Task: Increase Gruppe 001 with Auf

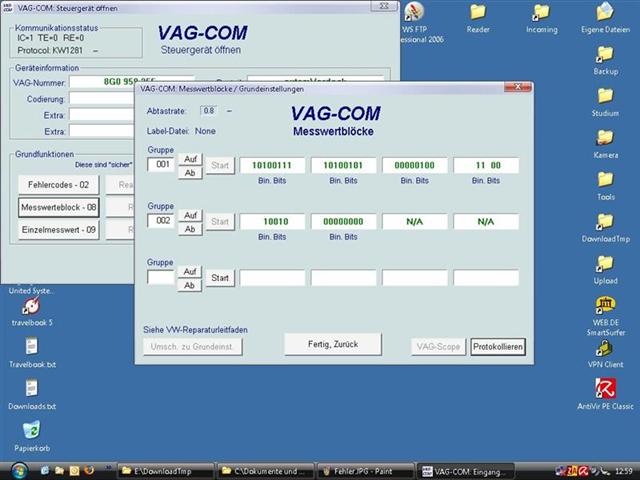Action: coord(190,159)
